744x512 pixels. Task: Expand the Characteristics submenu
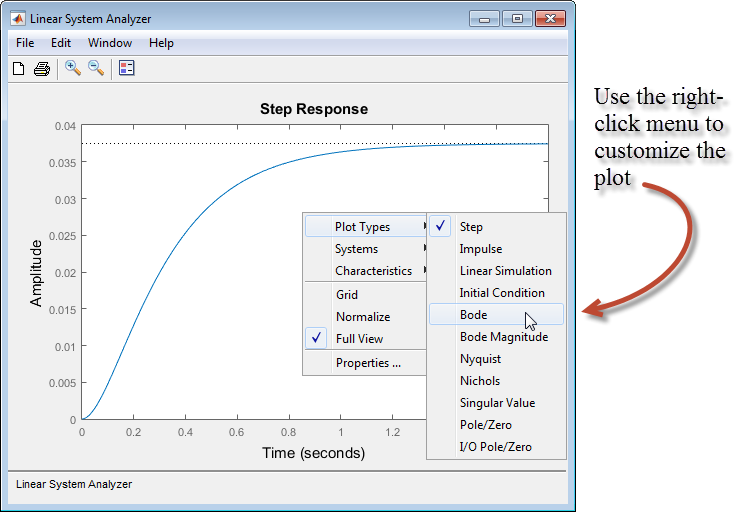pyautogui.click(x=373, y=271)
